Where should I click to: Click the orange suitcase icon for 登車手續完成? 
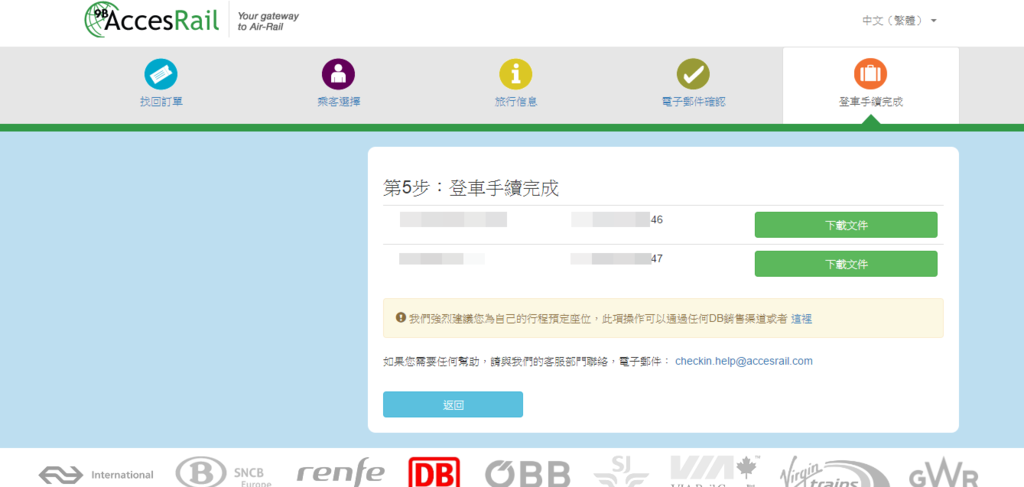871,74
